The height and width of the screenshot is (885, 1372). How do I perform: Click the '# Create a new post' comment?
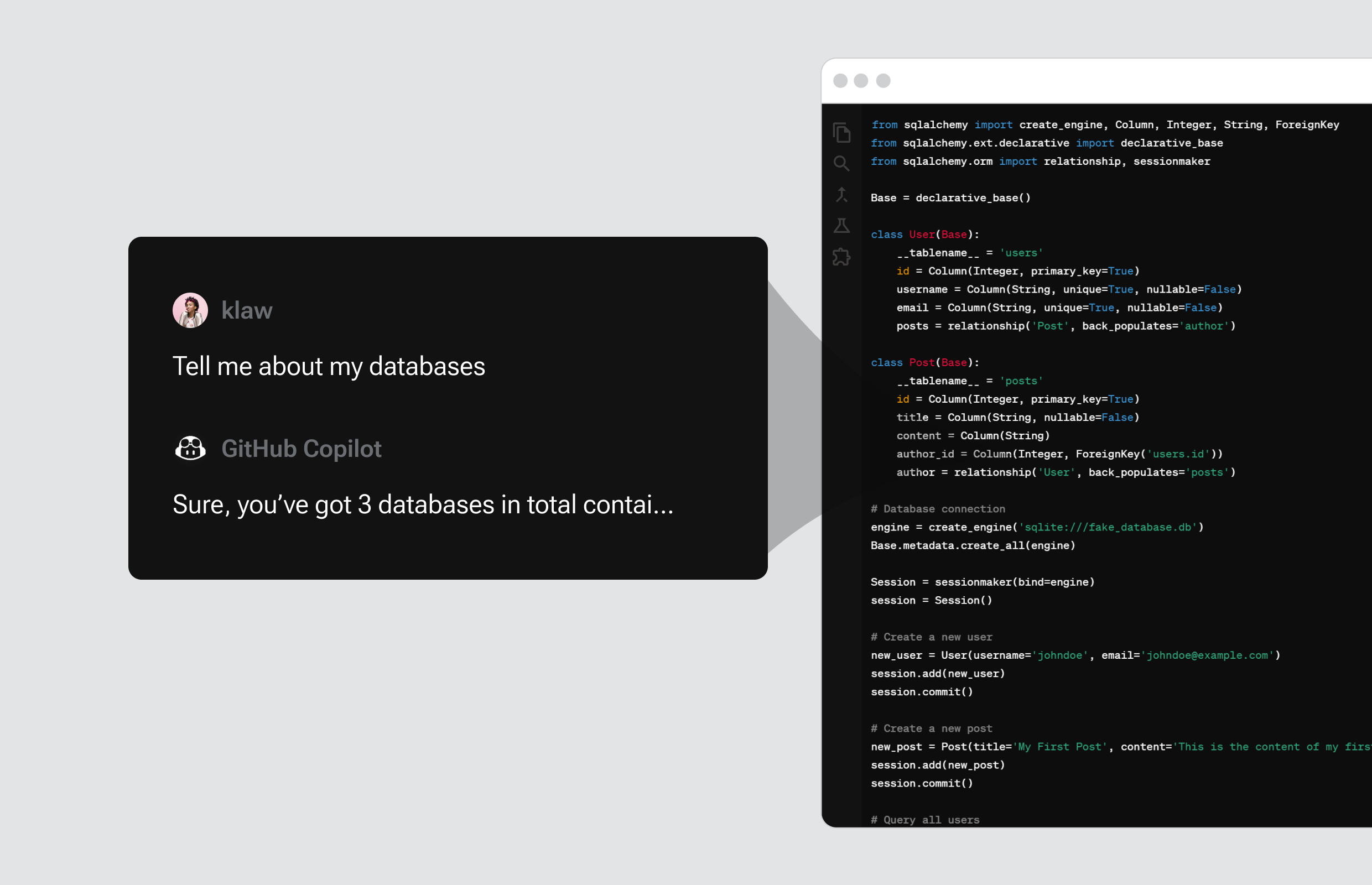tap(931, 728)
